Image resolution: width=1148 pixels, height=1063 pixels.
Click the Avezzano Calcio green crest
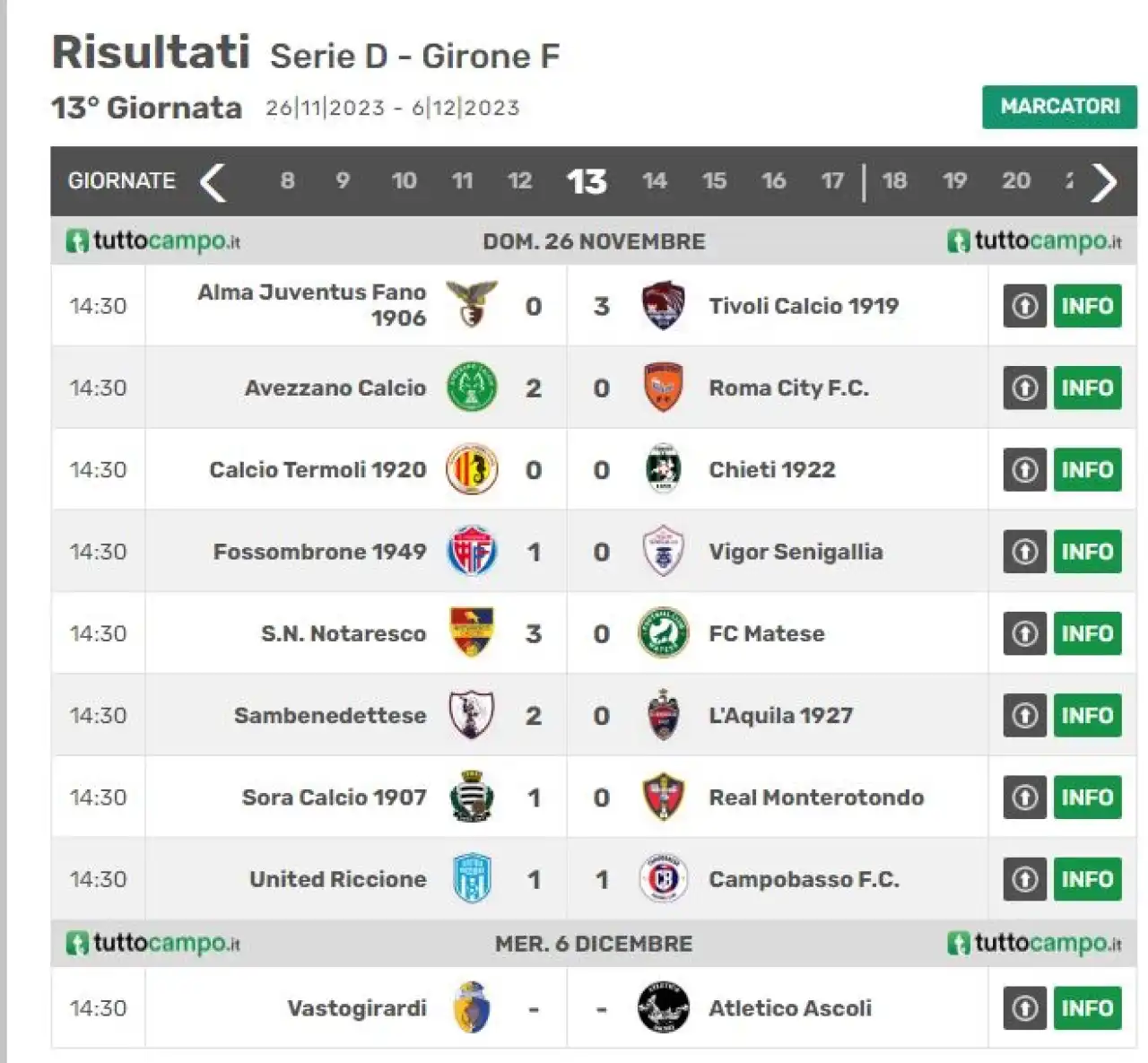tap(472, 388)
